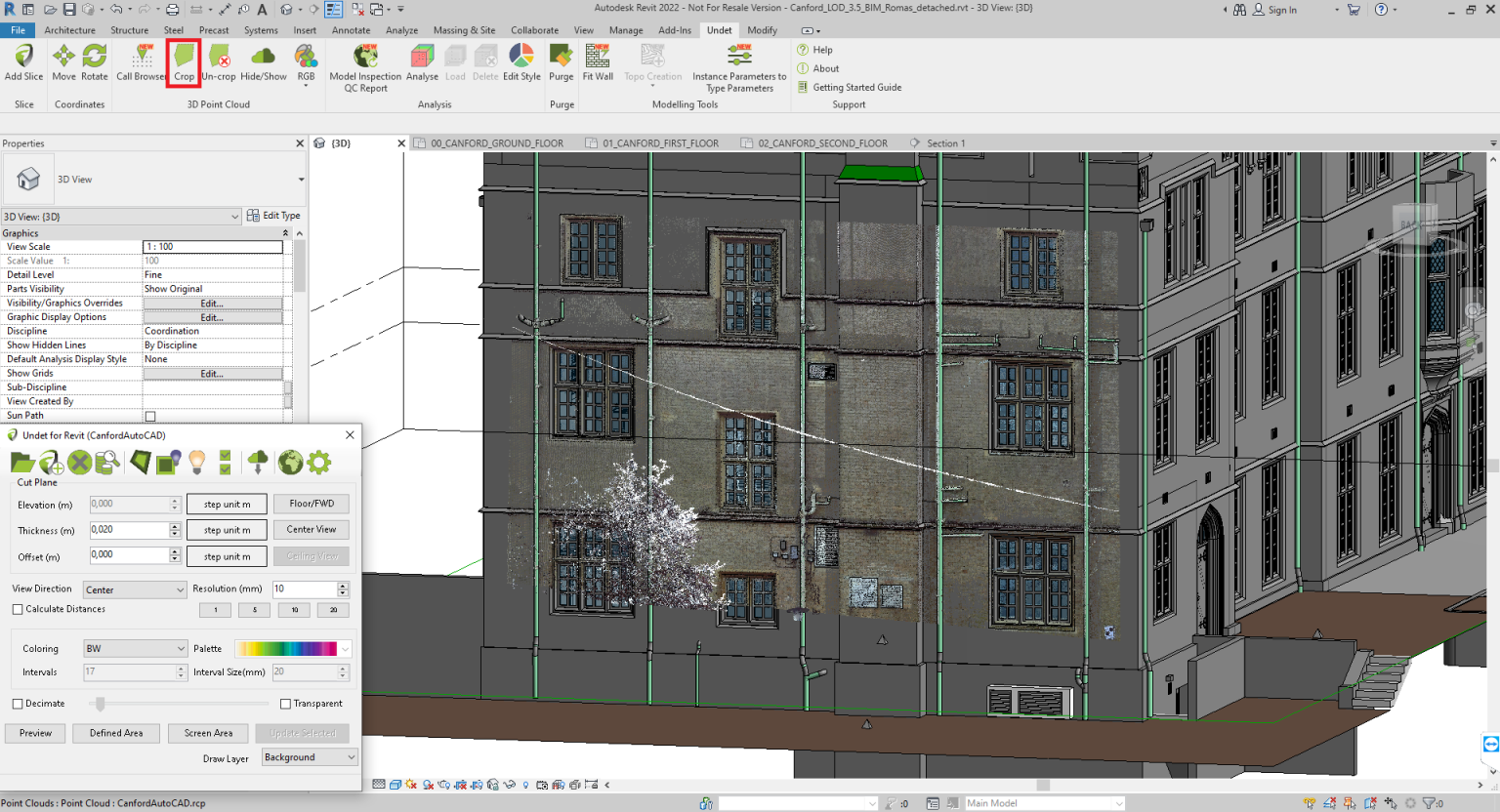Open Undet panel gear settings
The image size is (1500, 812).
(x=319, y=463)
